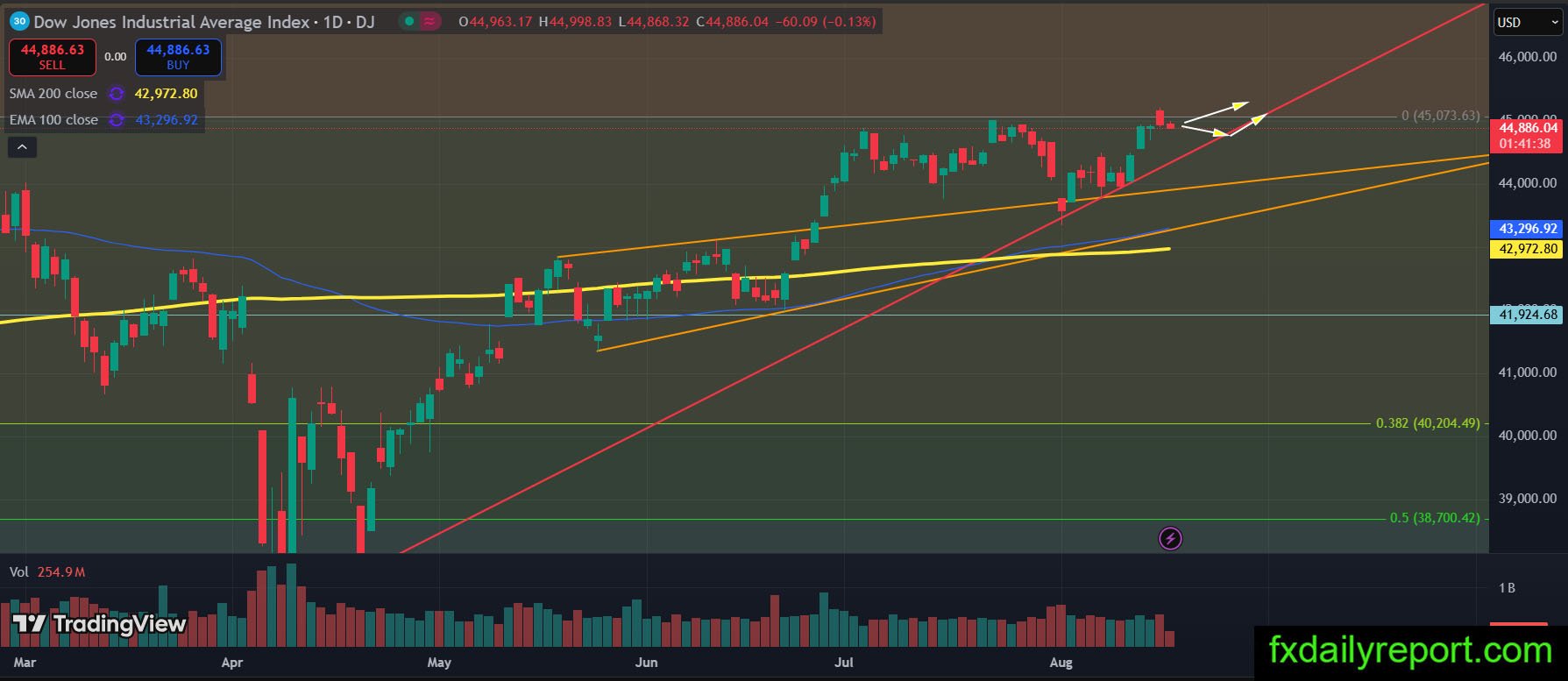This screenshot has height=681, width=1568.
Task: Click the EMA value 43,296.92 in legend
Action: tap(167, 120)
